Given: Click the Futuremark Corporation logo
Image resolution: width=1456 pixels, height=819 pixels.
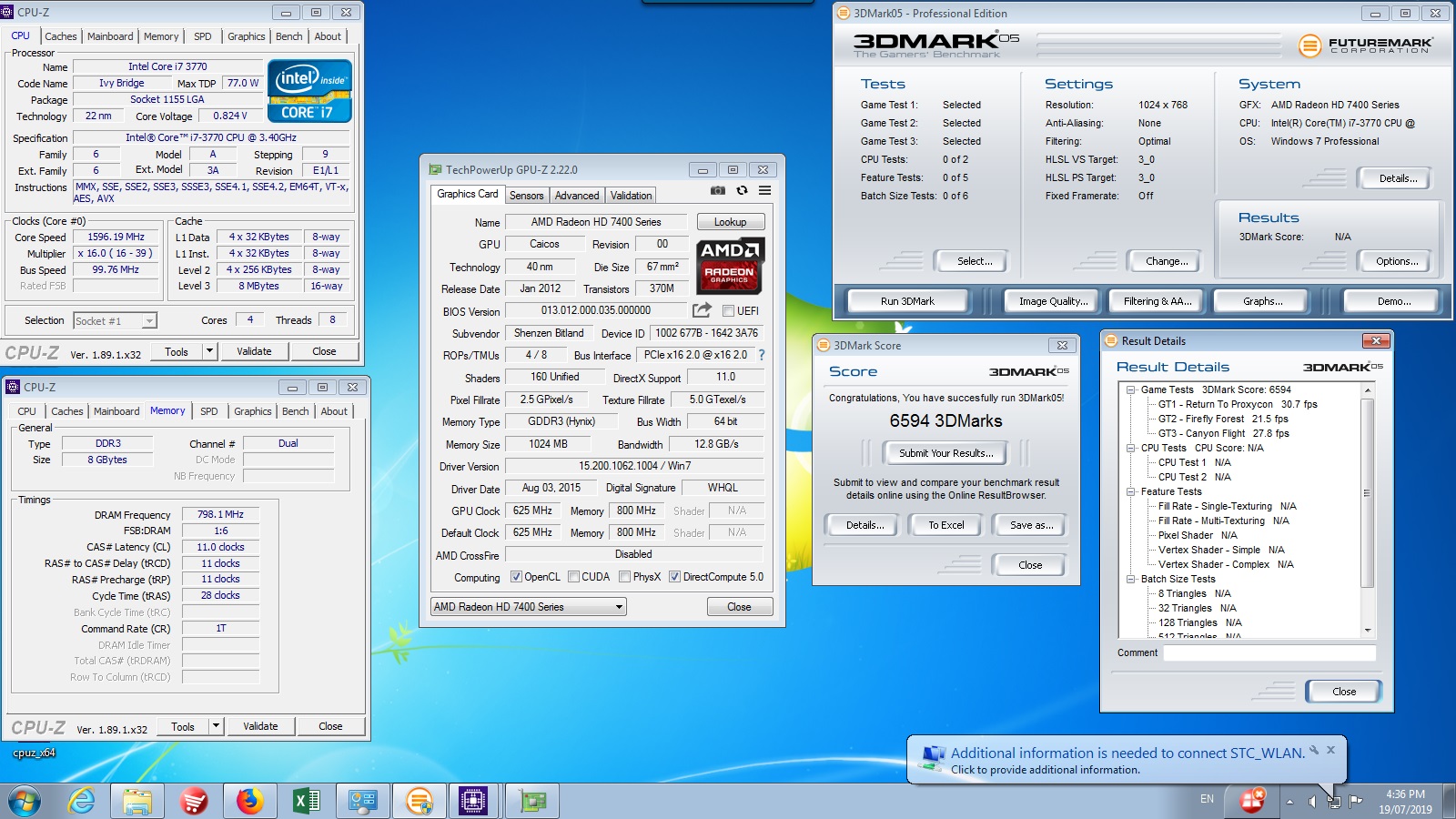Looking at the screenshot, I should tap(1366, 45).
